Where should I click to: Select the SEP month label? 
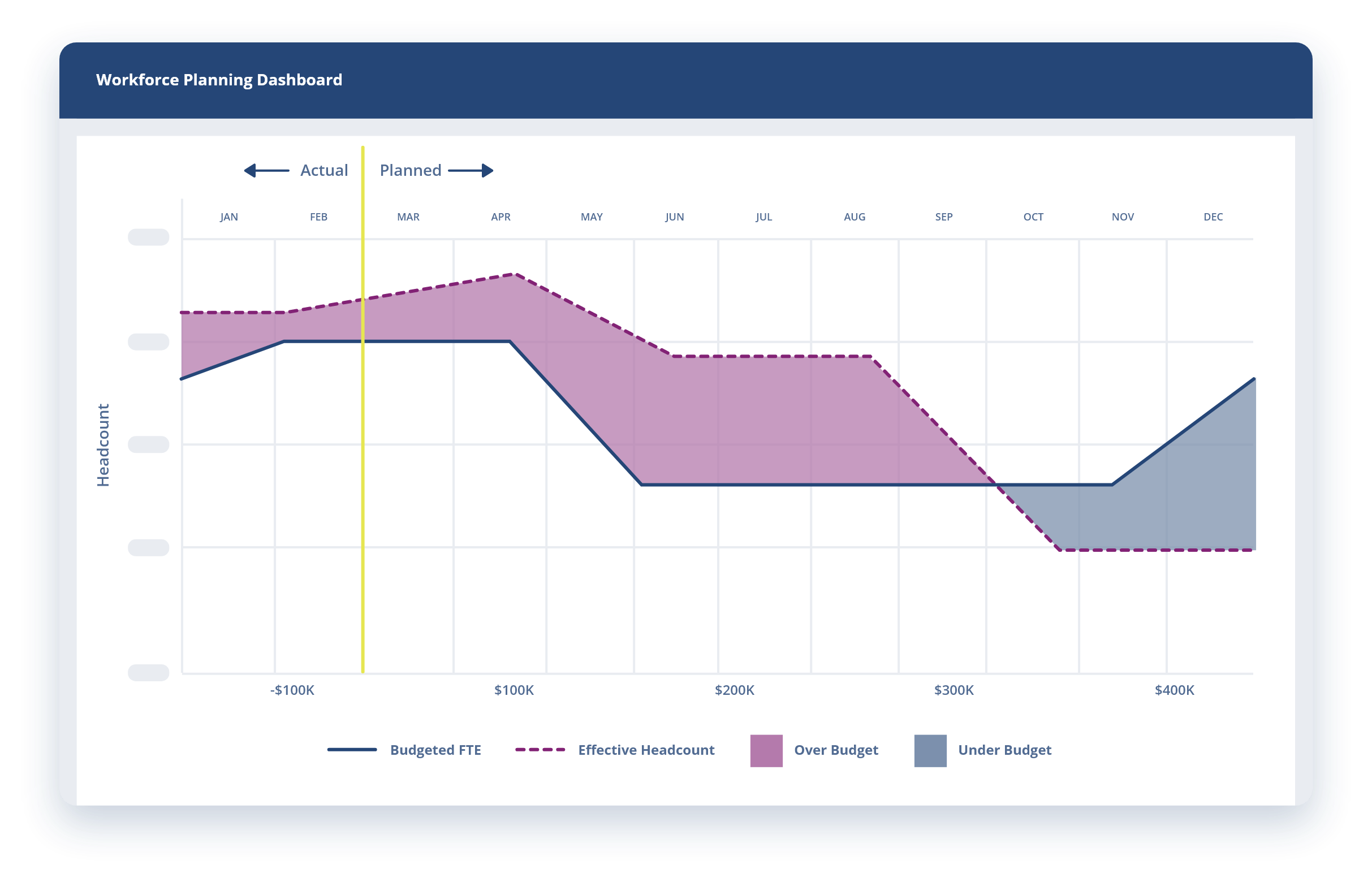(x=944, y=217)
